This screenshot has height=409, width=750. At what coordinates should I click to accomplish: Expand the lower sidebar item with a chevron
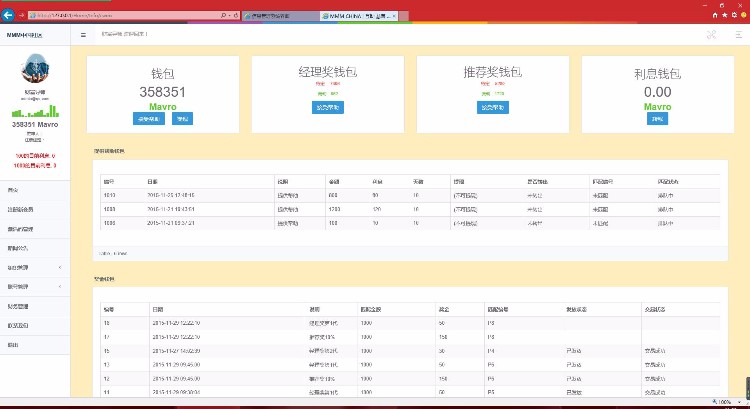(35, 287)
